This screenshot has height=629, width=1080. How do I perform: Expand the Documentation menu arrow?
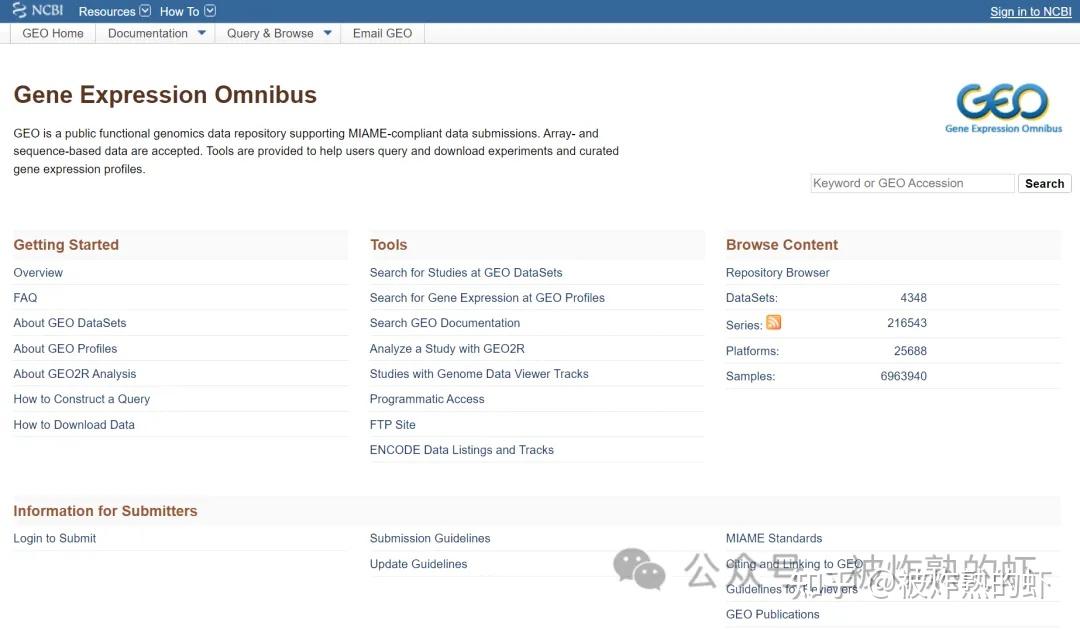(x=202, y=33)
